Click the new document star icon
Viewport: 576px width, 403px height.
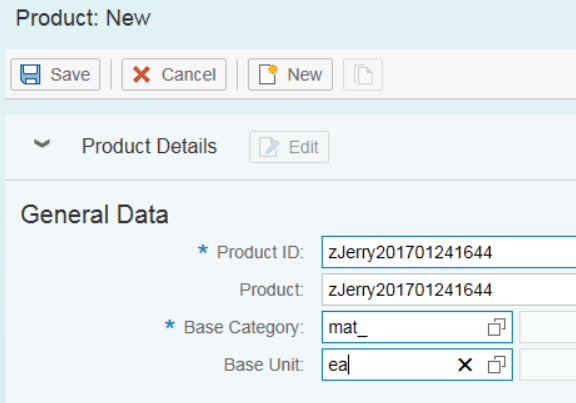point(268,74)
